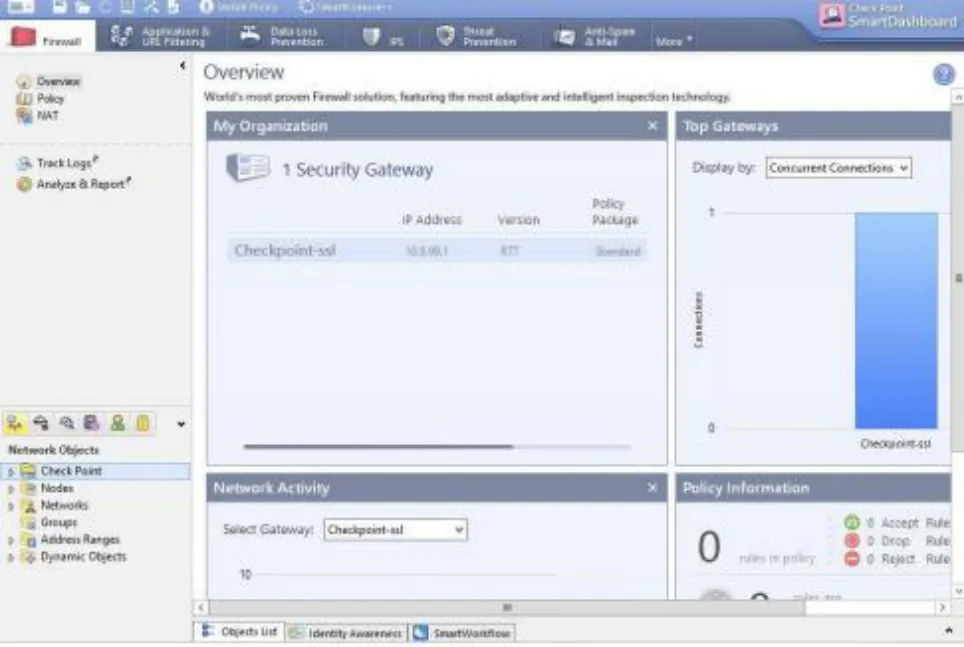Select the Services objects toolbar icon

click(41, 423)
